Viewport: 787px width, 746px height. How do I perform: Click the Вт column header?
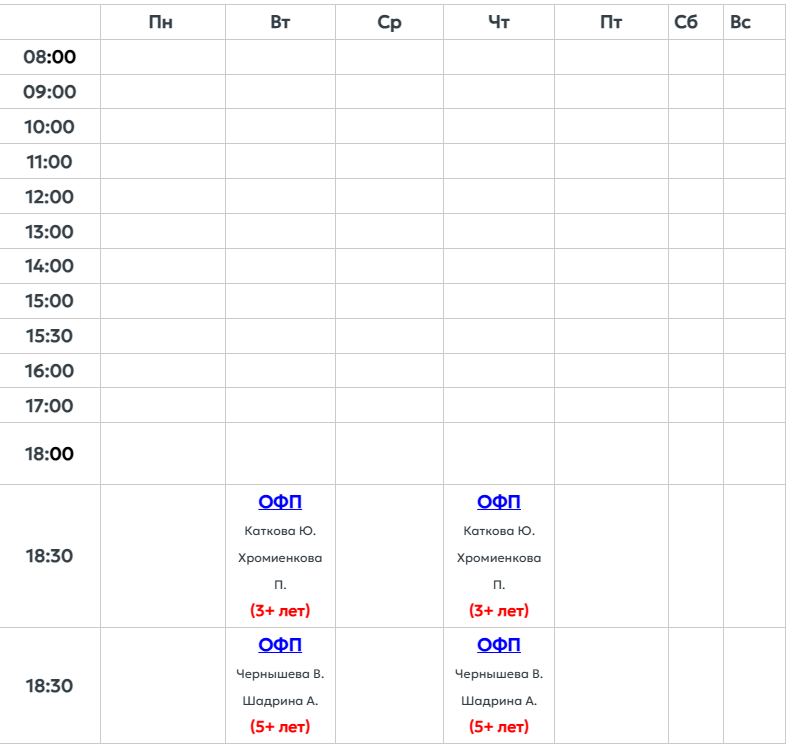(x=281, y=22)
